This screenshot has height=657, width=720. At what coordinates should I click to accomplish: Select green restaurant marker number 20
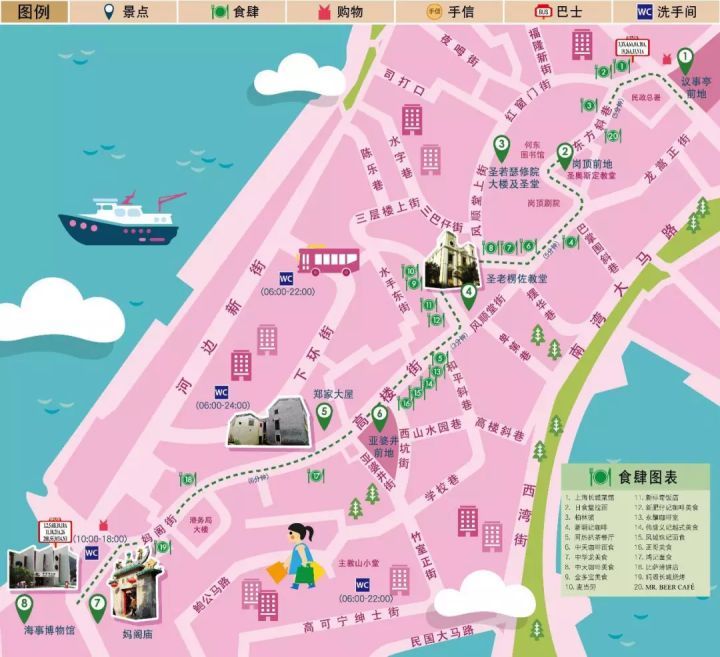614,136
